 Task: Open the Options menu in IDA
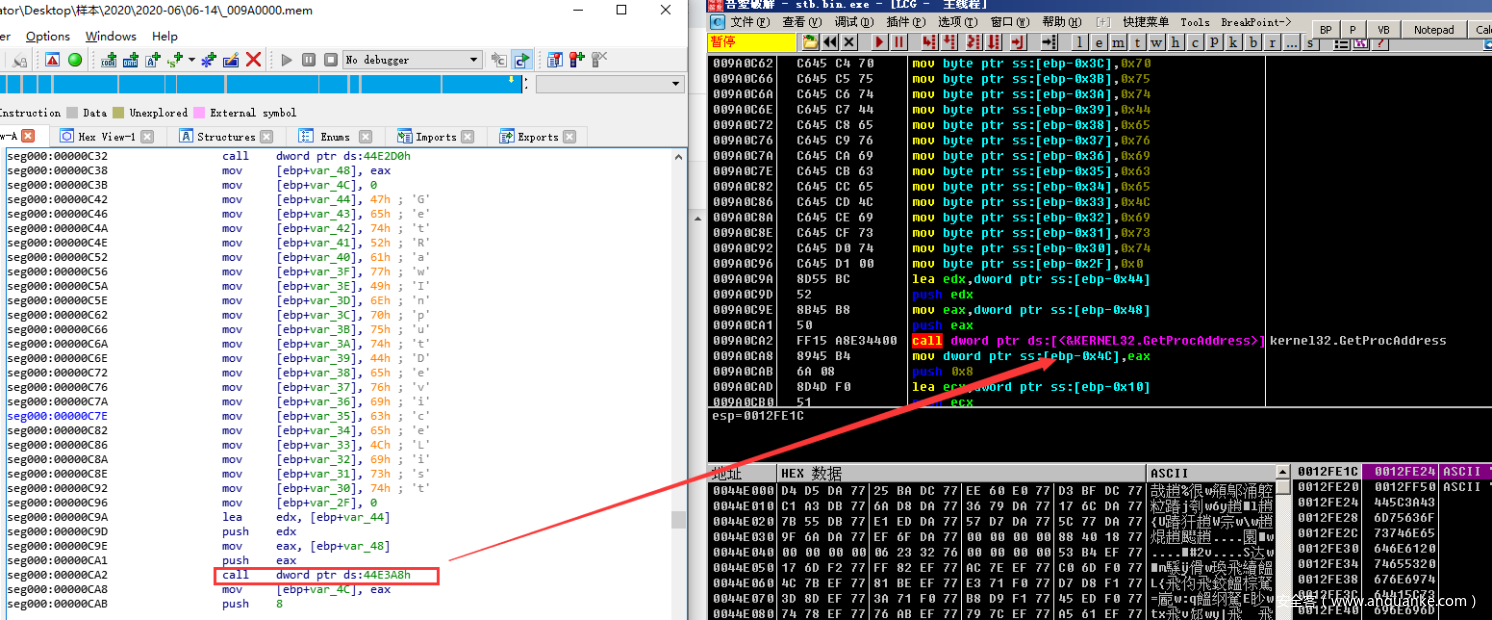48,36
